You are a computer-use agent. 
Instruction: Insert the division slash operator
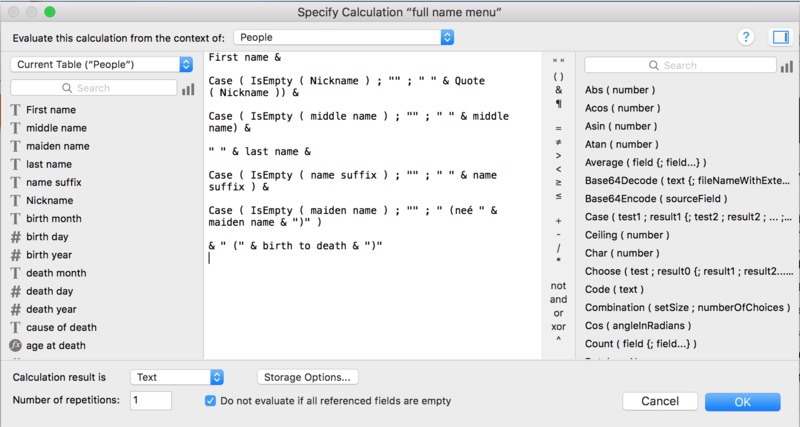558,248
